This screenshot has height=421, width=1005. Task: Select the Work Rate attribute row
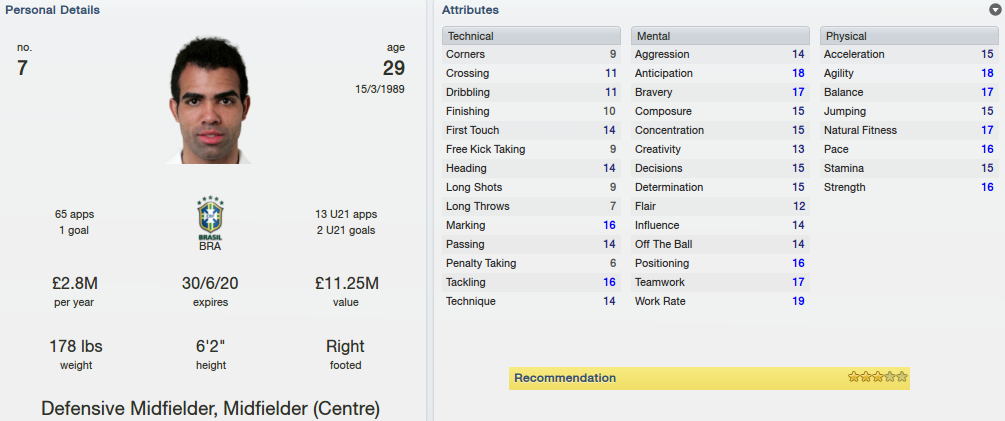[720, 301]
